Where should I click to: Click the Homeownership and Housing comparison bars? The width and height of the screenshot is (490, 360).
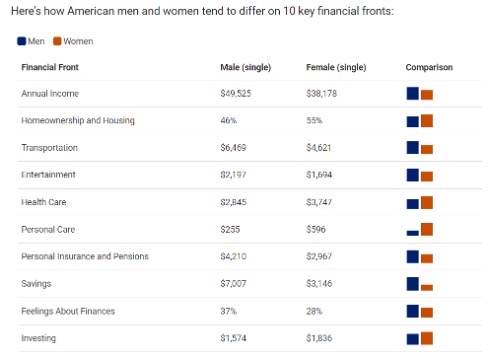(x=420, y=121)
